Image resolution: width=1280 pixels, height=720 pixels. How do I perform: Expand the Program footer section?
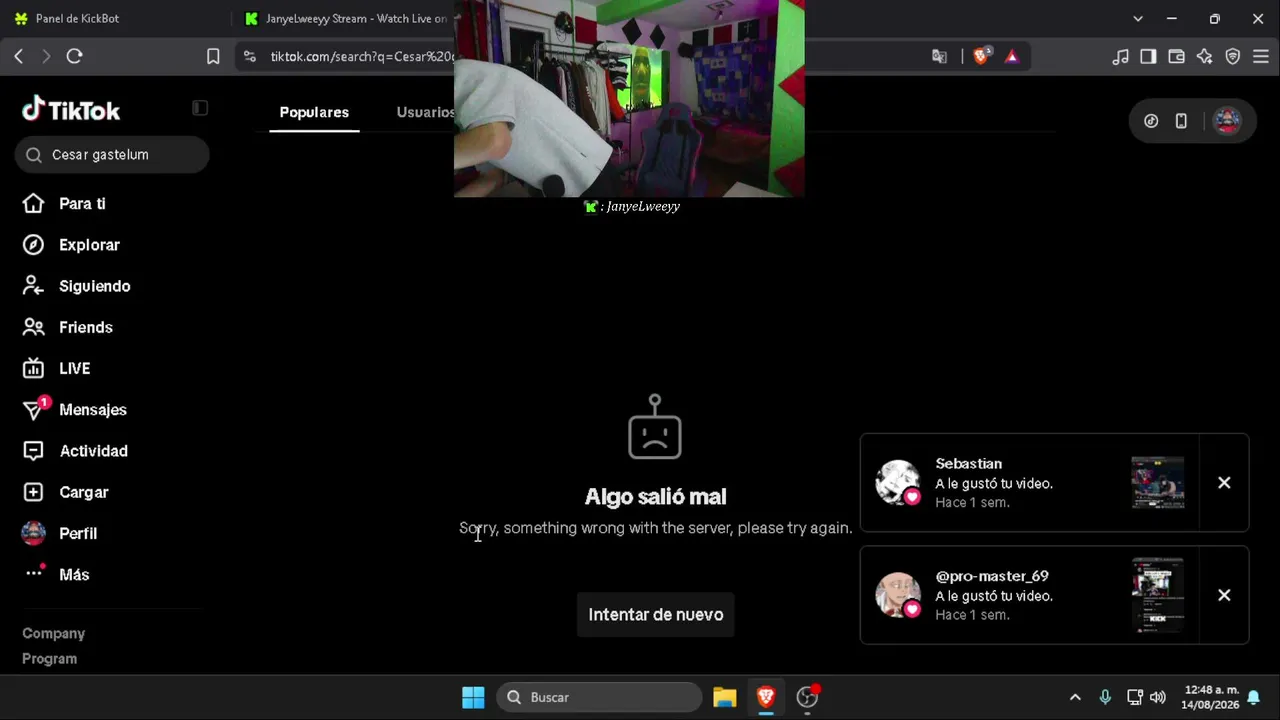50,659
